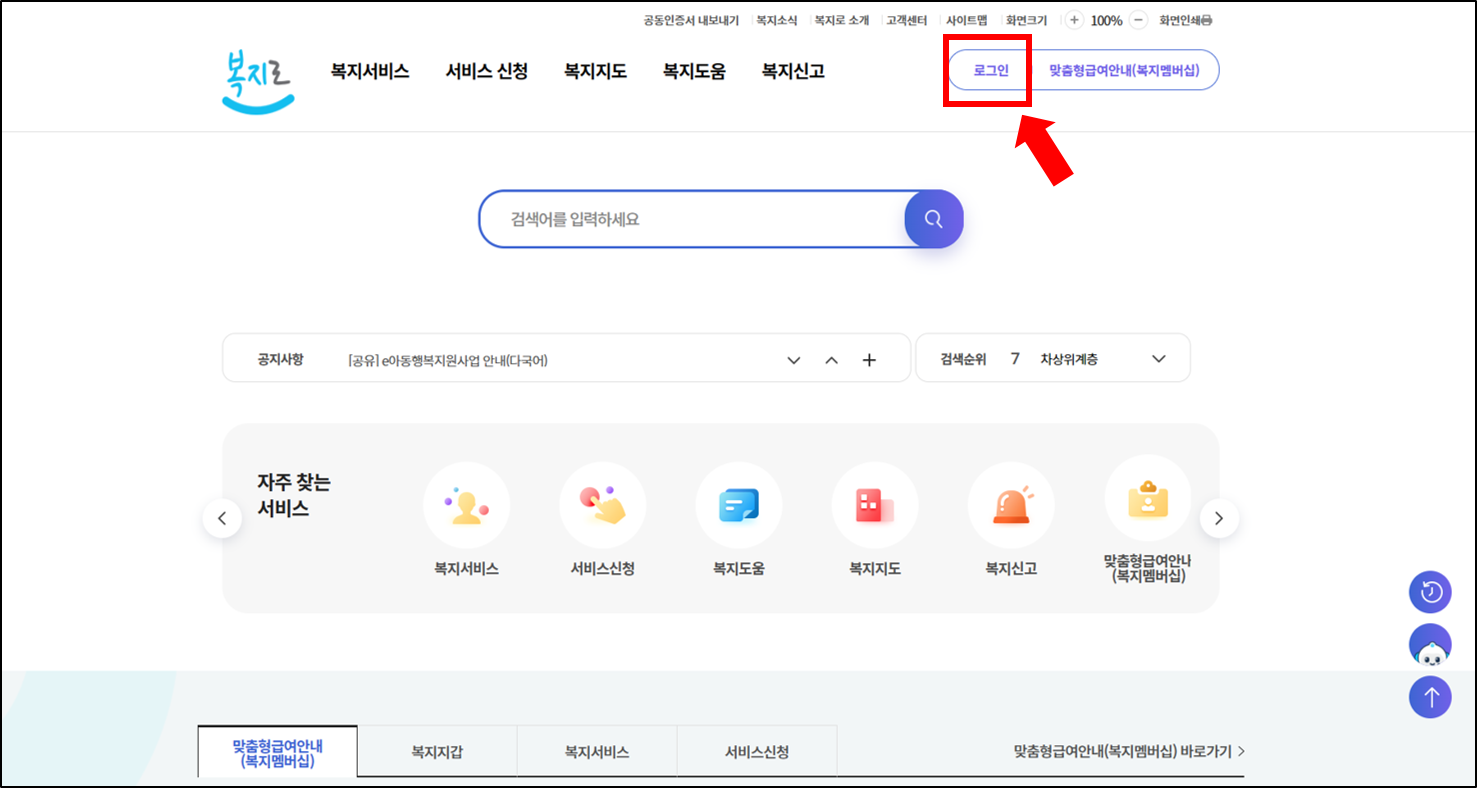Show previous frequent services with left arrow
1477x788 pixels.
pyautogui.click(x=222, y=518)
